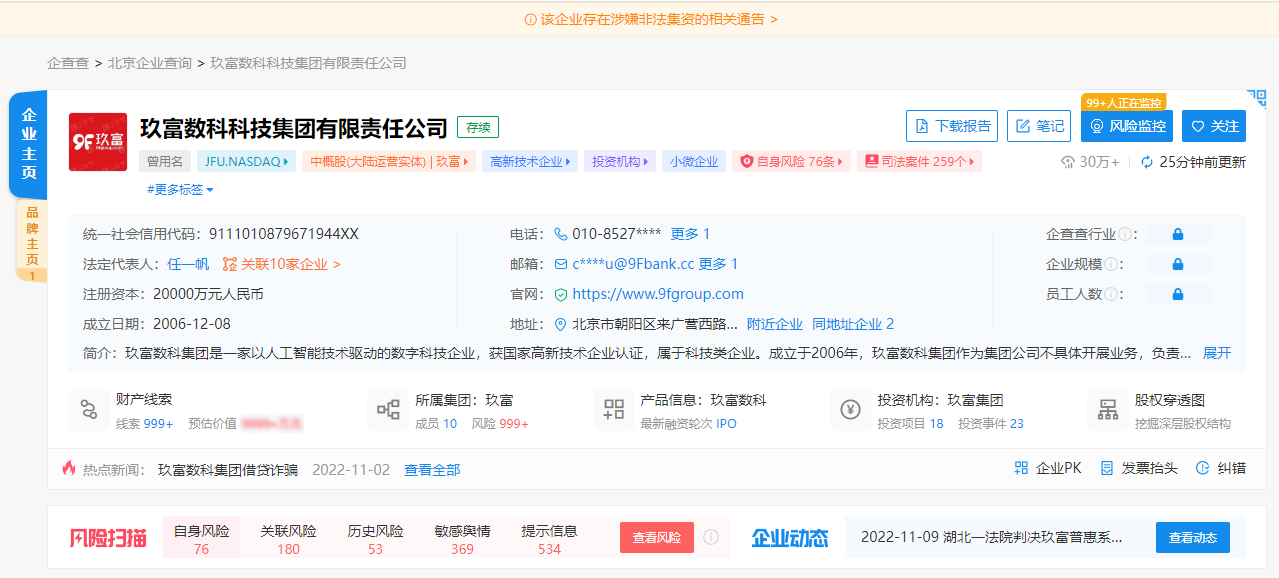
Task: Expand the 司法案件 259个 tag
Action: pyautogui.click(x=918, y=161)
